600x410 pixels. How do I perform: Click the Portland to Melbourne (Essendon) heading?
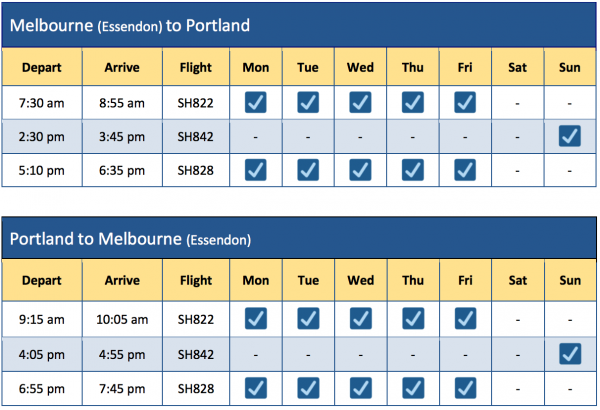point(130,239)
